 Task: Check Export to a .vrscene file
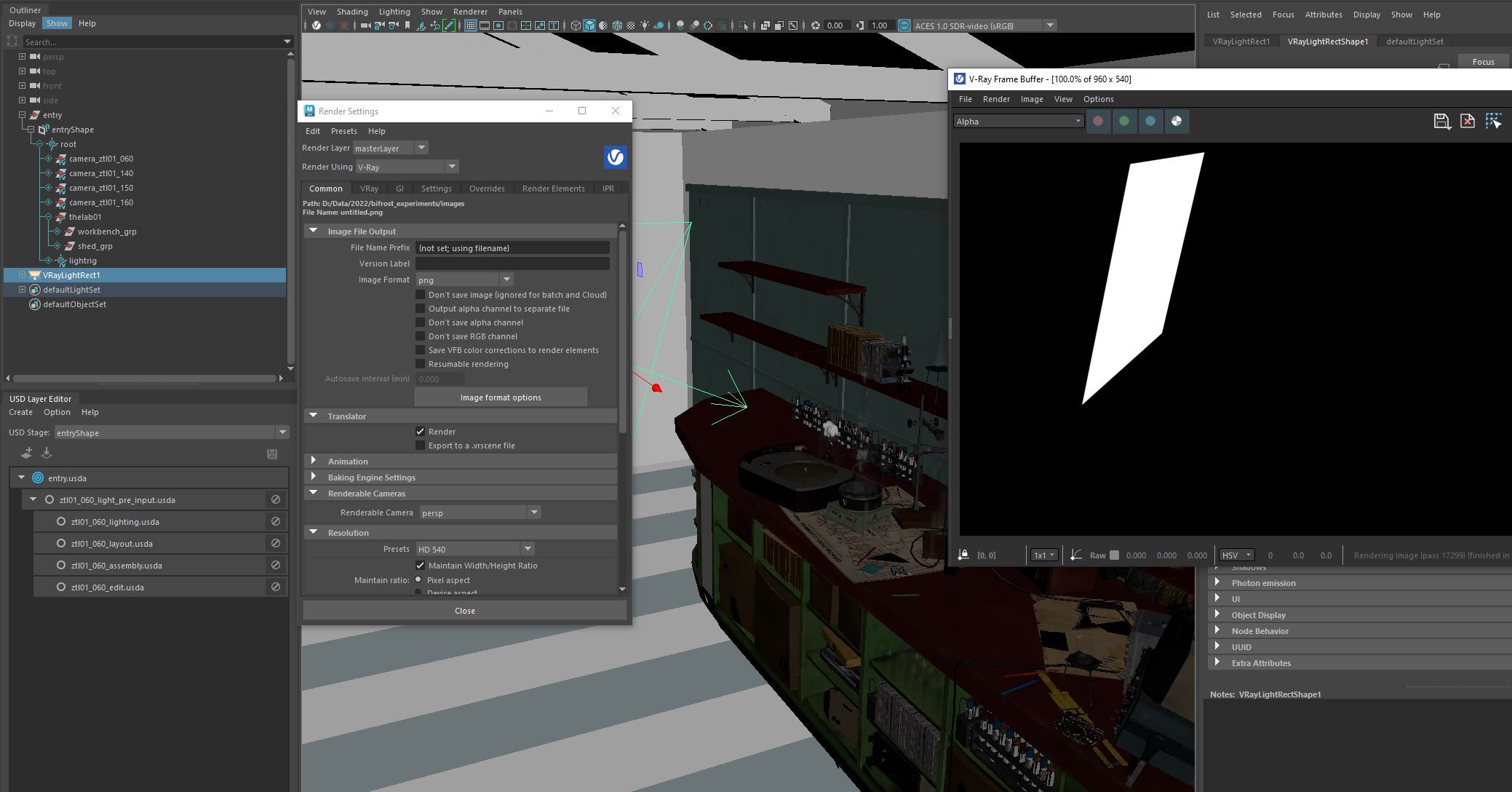420,445
